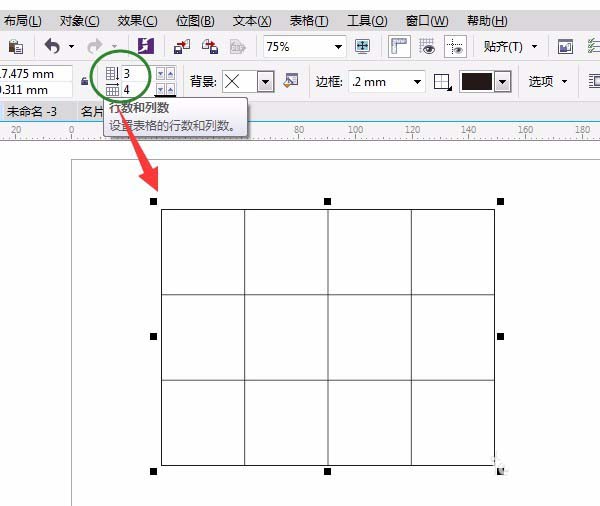
Task: Click the welcome screen icon right of 贴齐
Action: point(565,47)
